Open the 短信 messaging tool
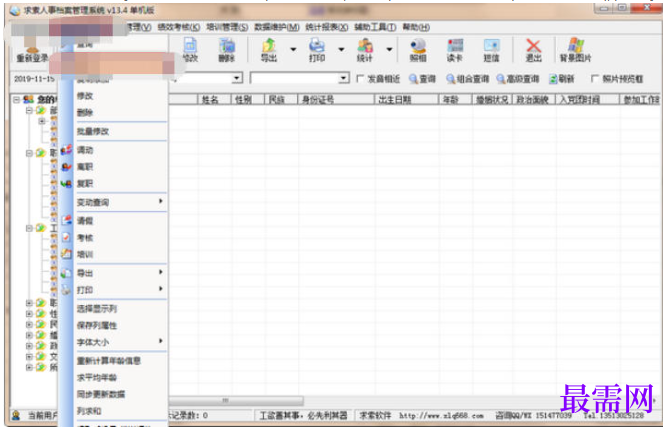Screen dimensions: 672x430 (x=491, y=50)
